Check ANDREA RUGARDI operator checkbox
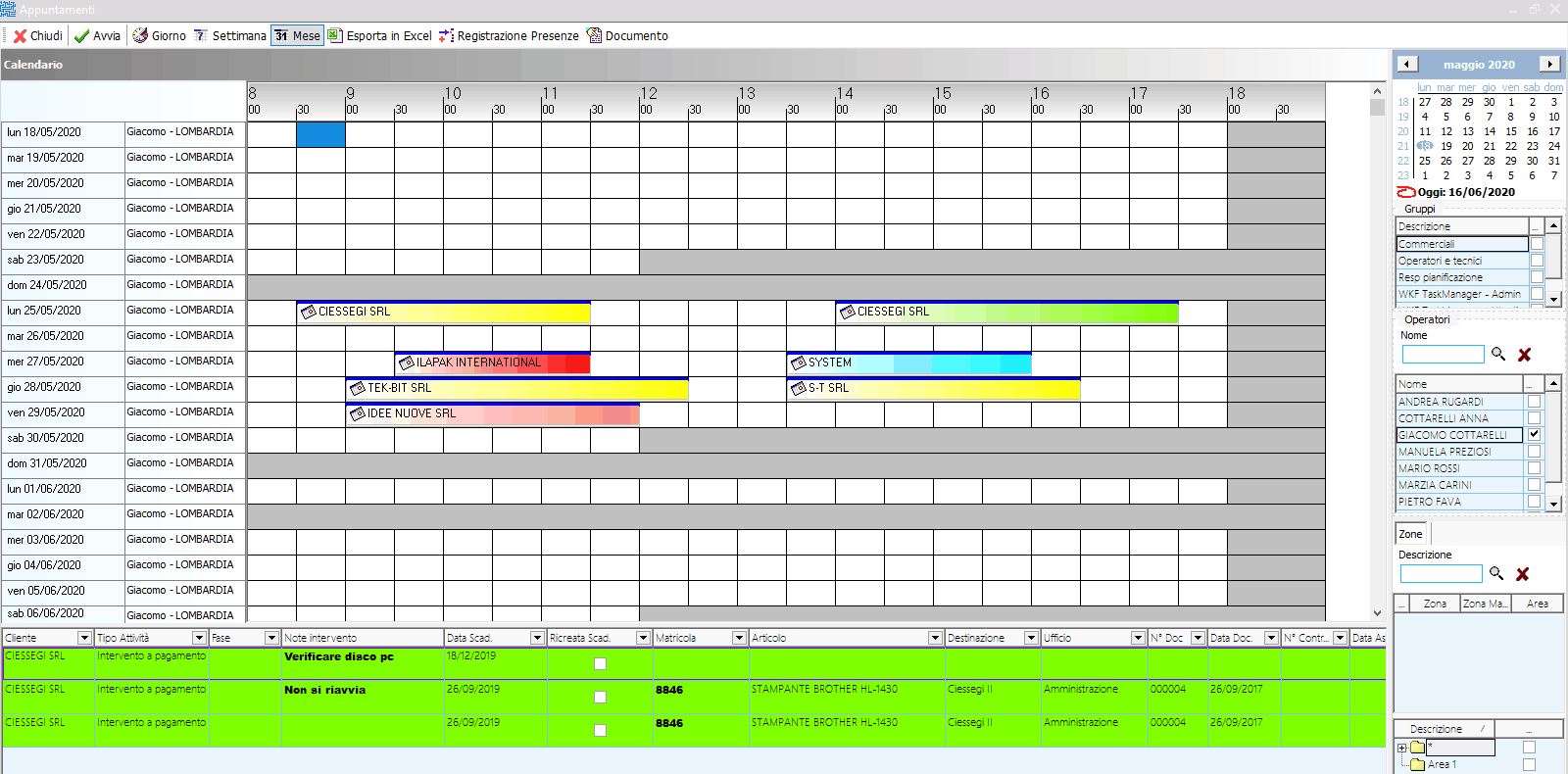 1534,402
